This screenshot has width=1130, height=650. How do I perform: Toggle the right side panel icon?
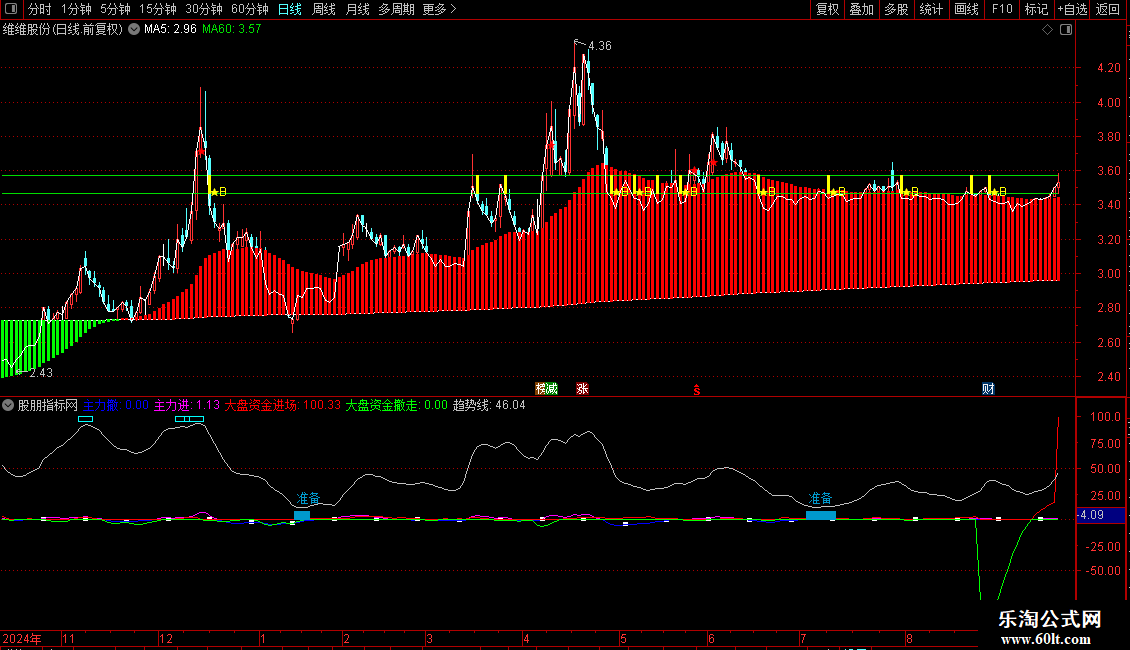[x=1066, y=30]
